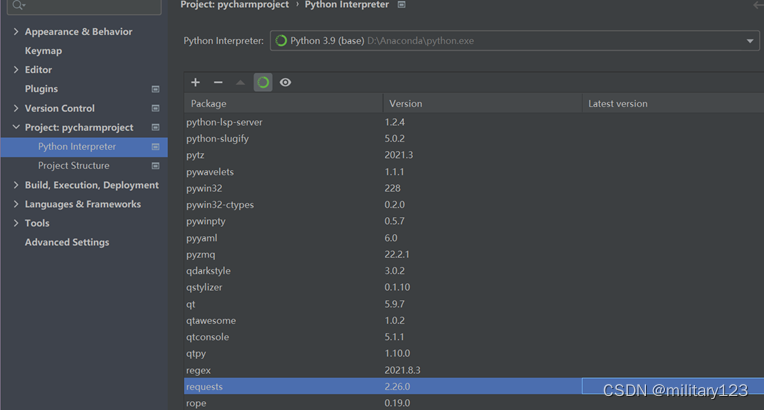Select the rope package row

coord(474,403)
